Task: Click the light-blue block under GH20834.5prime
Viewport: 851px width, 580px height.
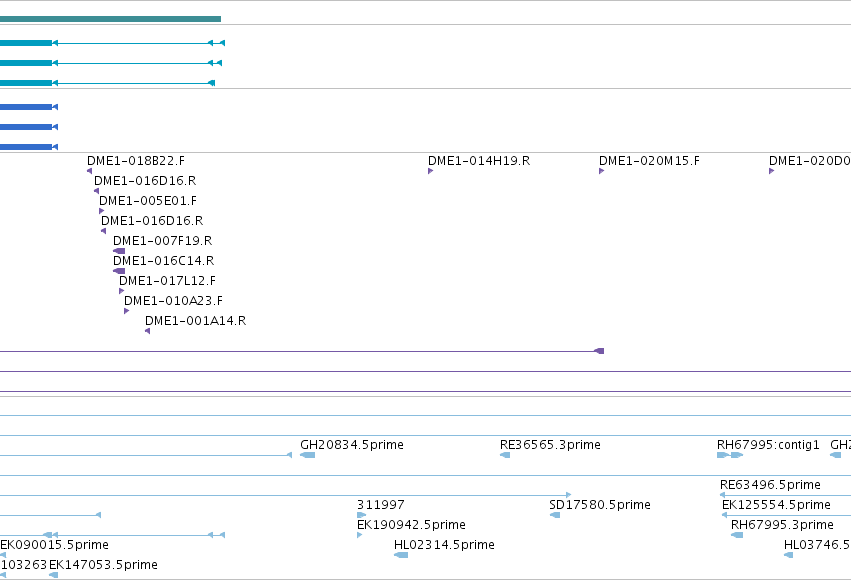Action: pos(307,455)
